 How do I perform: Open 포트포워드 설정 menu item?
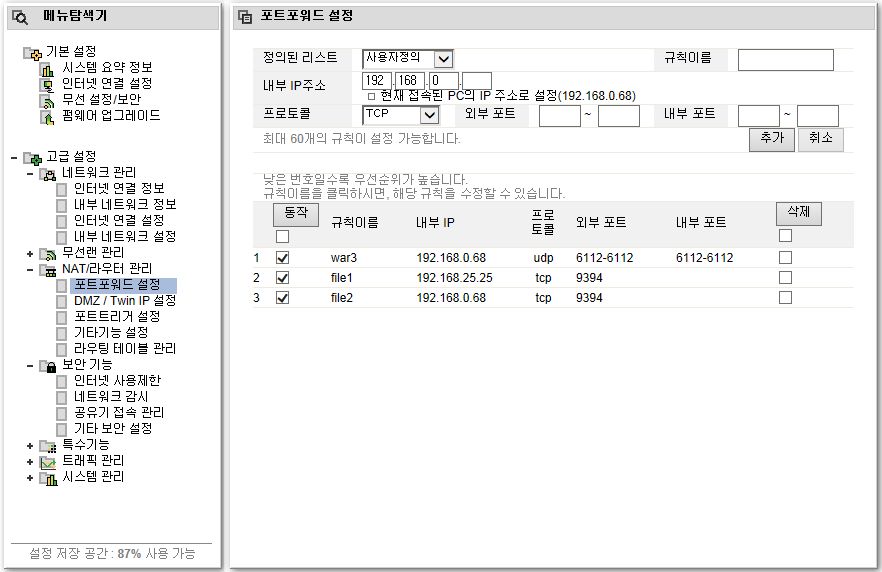point(118,285)
